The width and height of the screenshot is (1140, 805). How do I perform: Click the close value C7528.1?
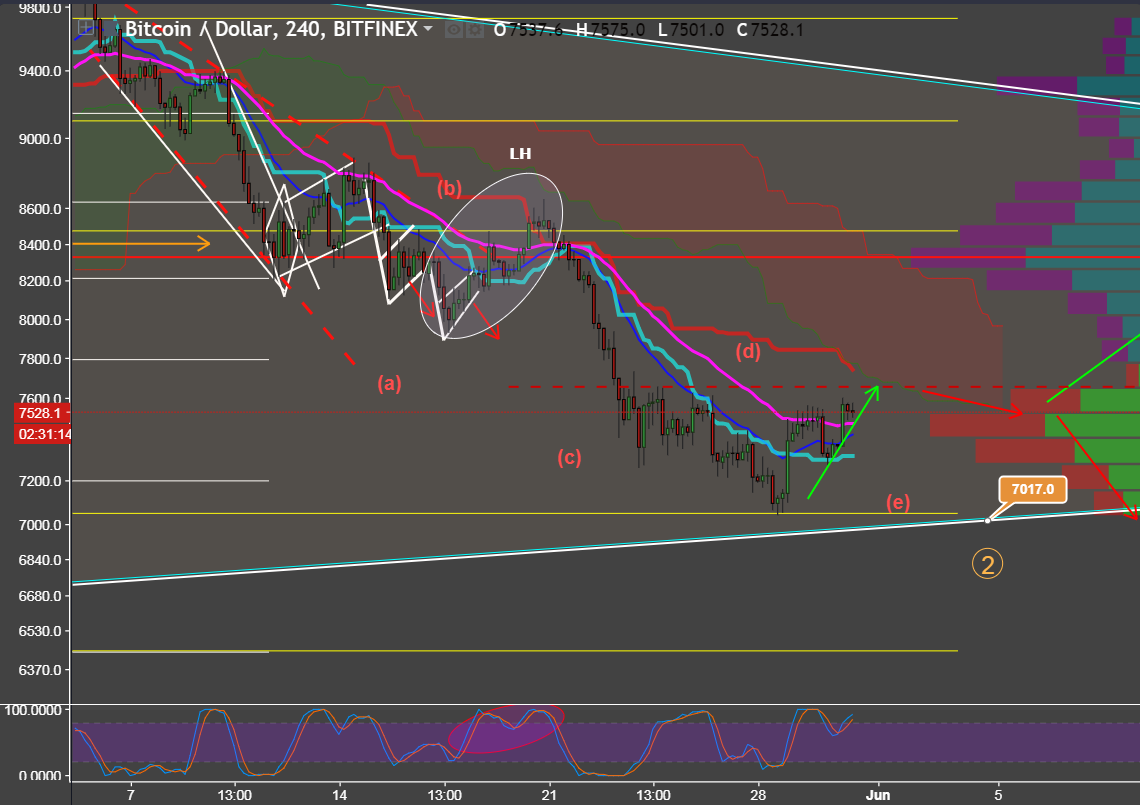(x=770, y=30)
